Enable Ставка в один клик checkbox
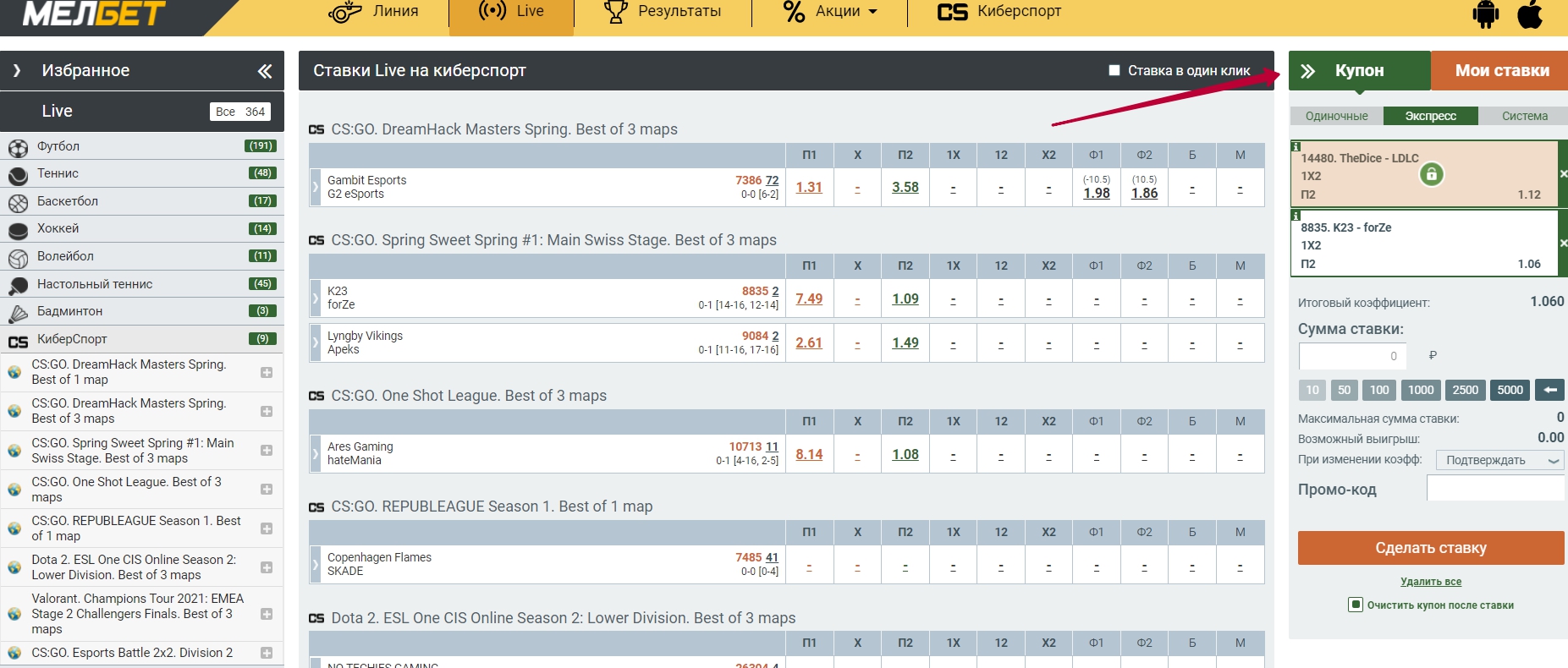The image size is (1568, 668). pyautogui.click(x=1114, y=70)
